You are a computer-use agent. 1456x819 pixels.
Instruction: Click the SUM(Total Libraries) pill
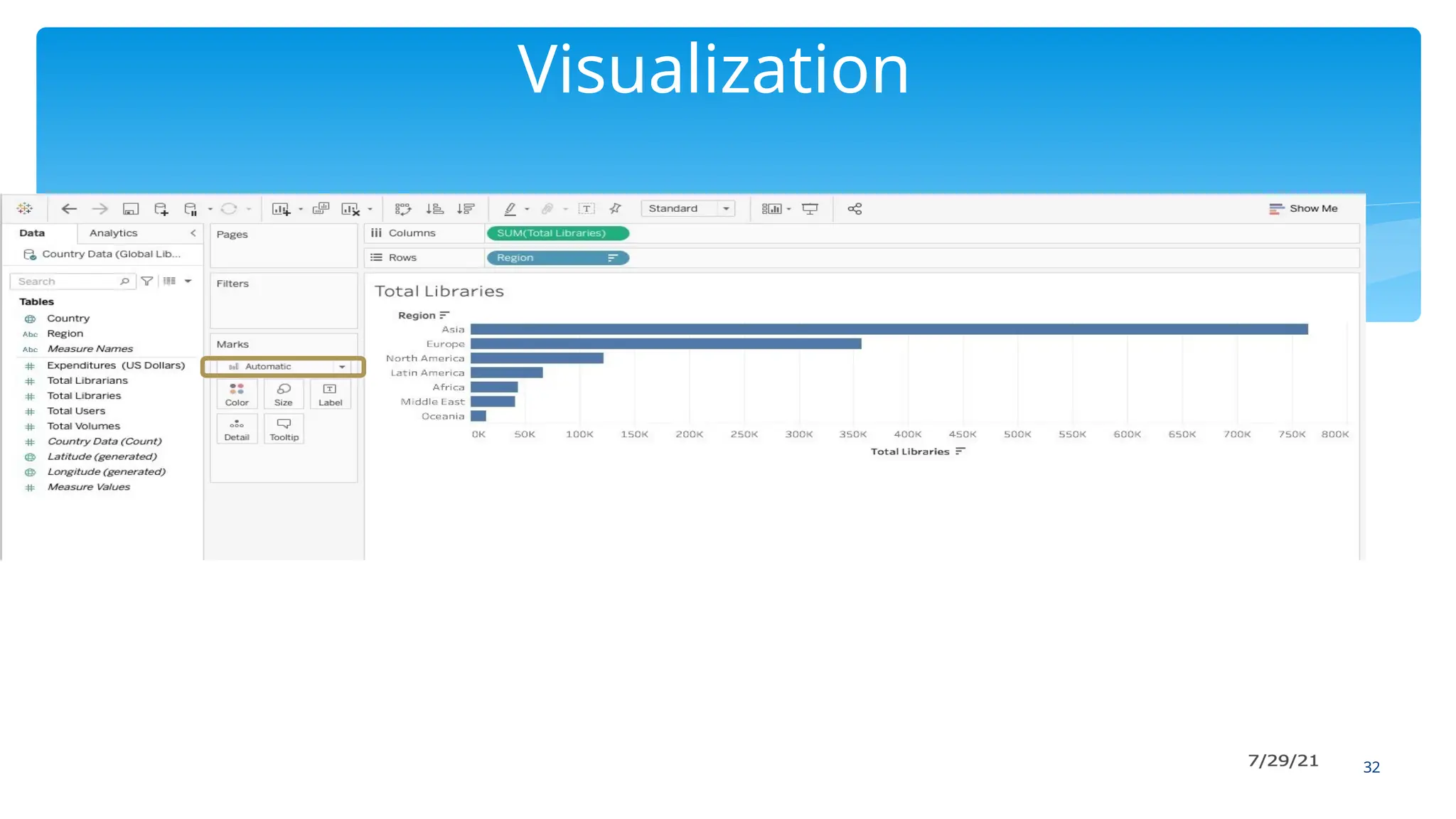[x=558, y=233]
